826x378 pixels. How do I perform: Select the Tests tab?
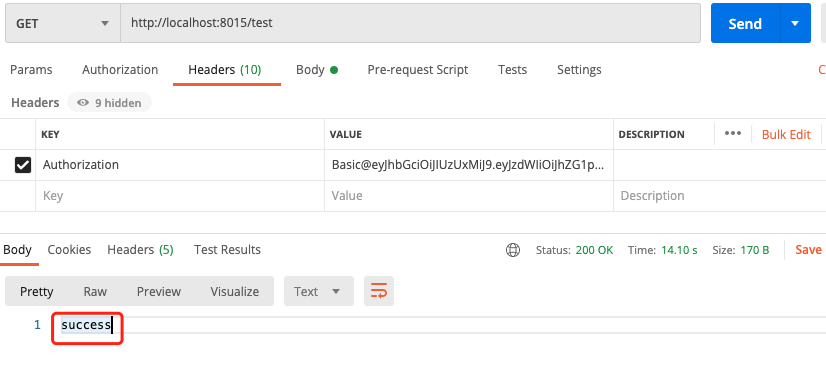pyautogui.click(x=513, y=70)
